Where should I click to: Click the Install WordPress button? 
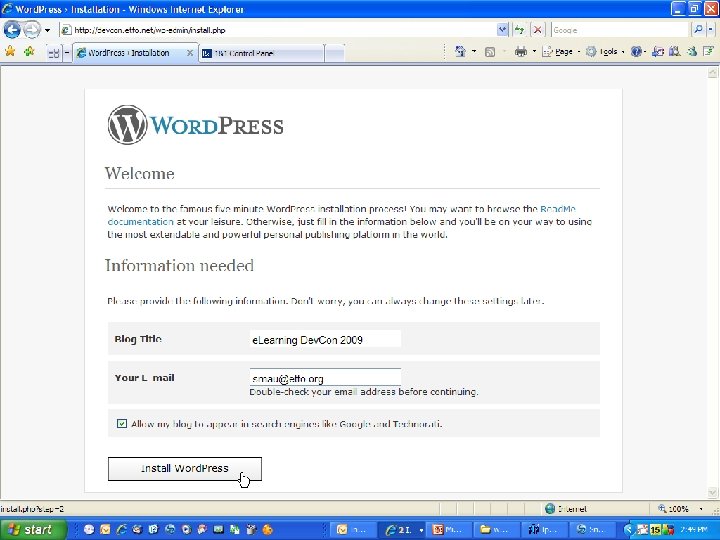pos(185,469)
